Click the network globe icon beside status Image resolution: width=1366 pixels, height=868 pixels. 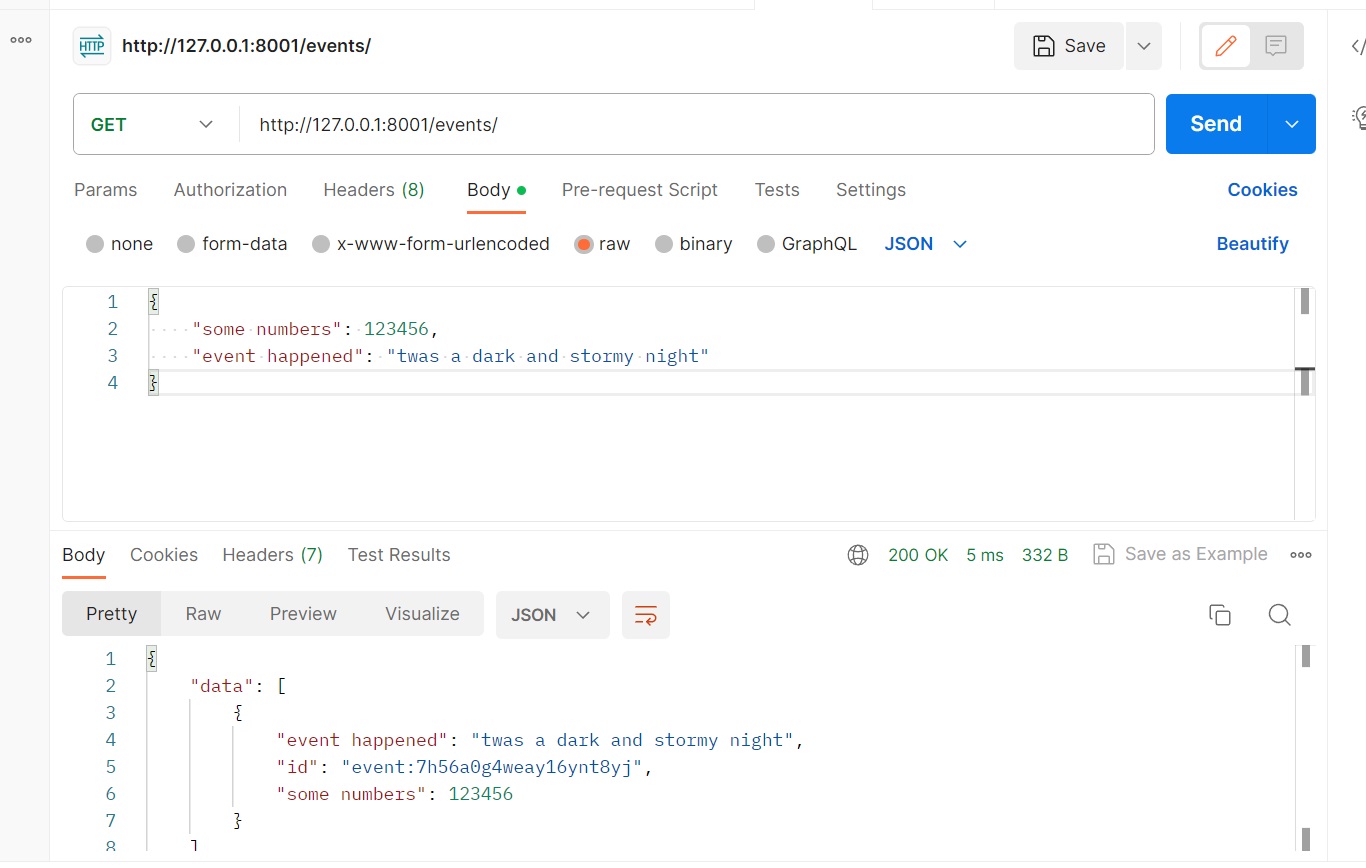pyautogui.click(x=858, y=555)
